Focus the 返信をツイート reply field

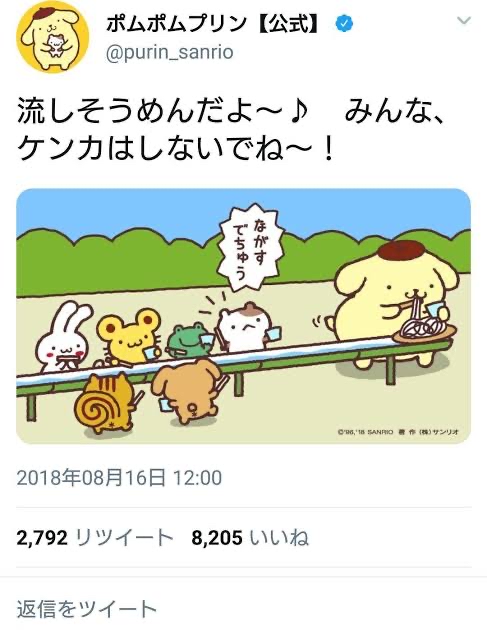point(244,609)
